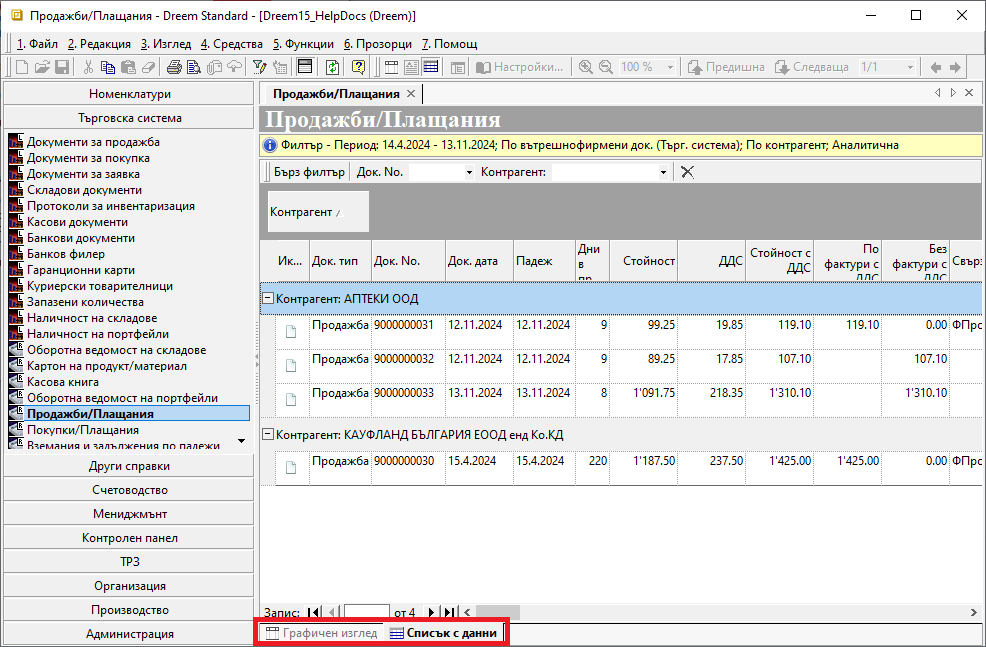Open Покупки/Плащания report in sidebar

click(x=83, y=430)
